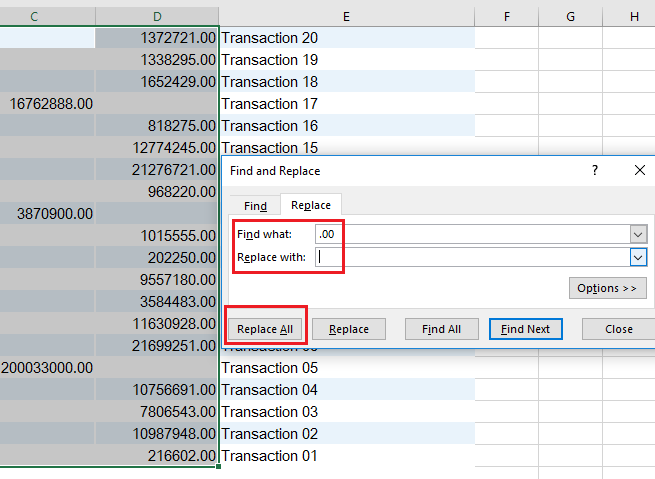The image size is (655, 479).
Task: Open the Find what dropdown arrow
Action: [x=638, y=233]
